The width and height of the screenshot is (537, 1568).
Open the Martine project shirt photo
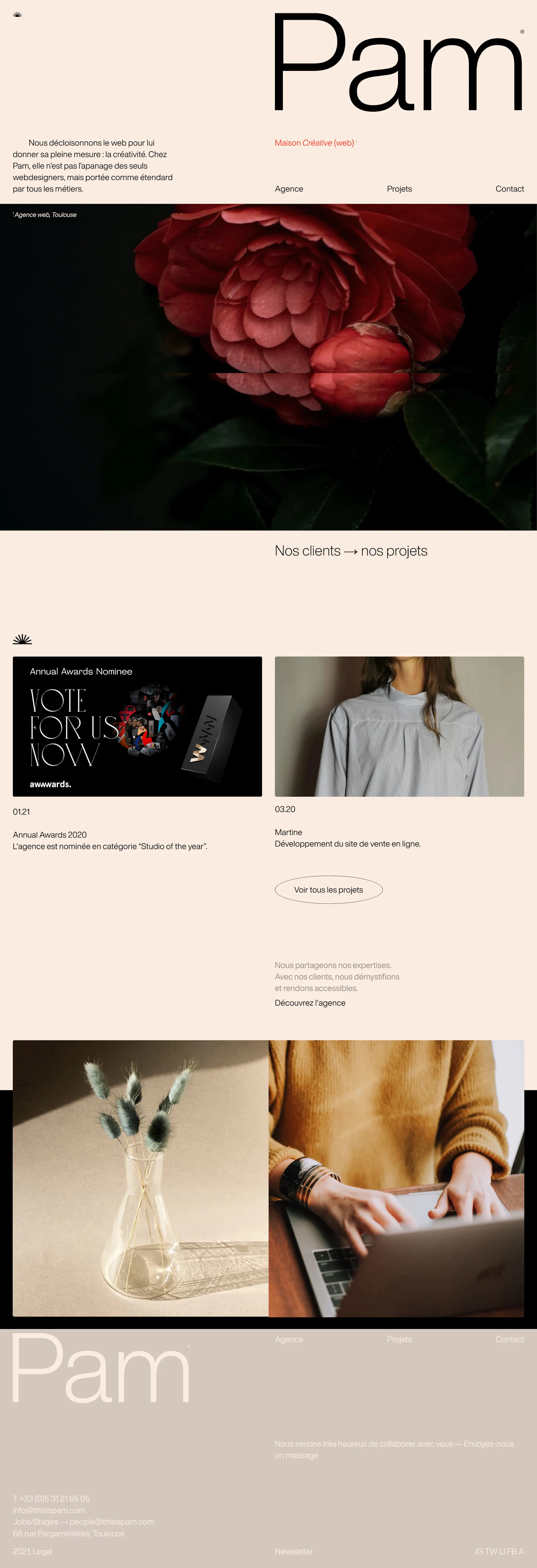click(x=400, y=726)
